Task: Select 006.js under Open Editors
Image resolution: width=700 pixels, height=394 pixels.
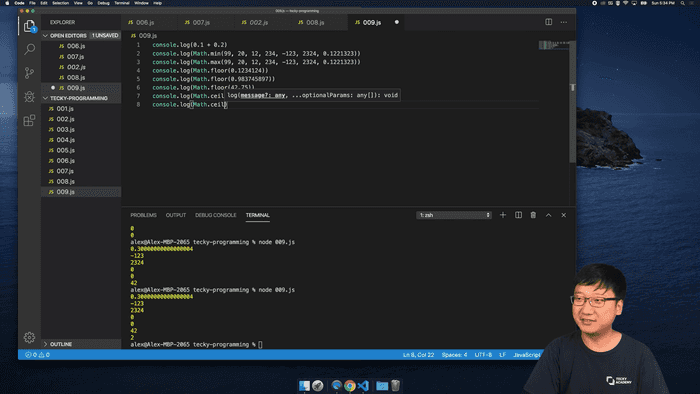Action: [81, 46]
